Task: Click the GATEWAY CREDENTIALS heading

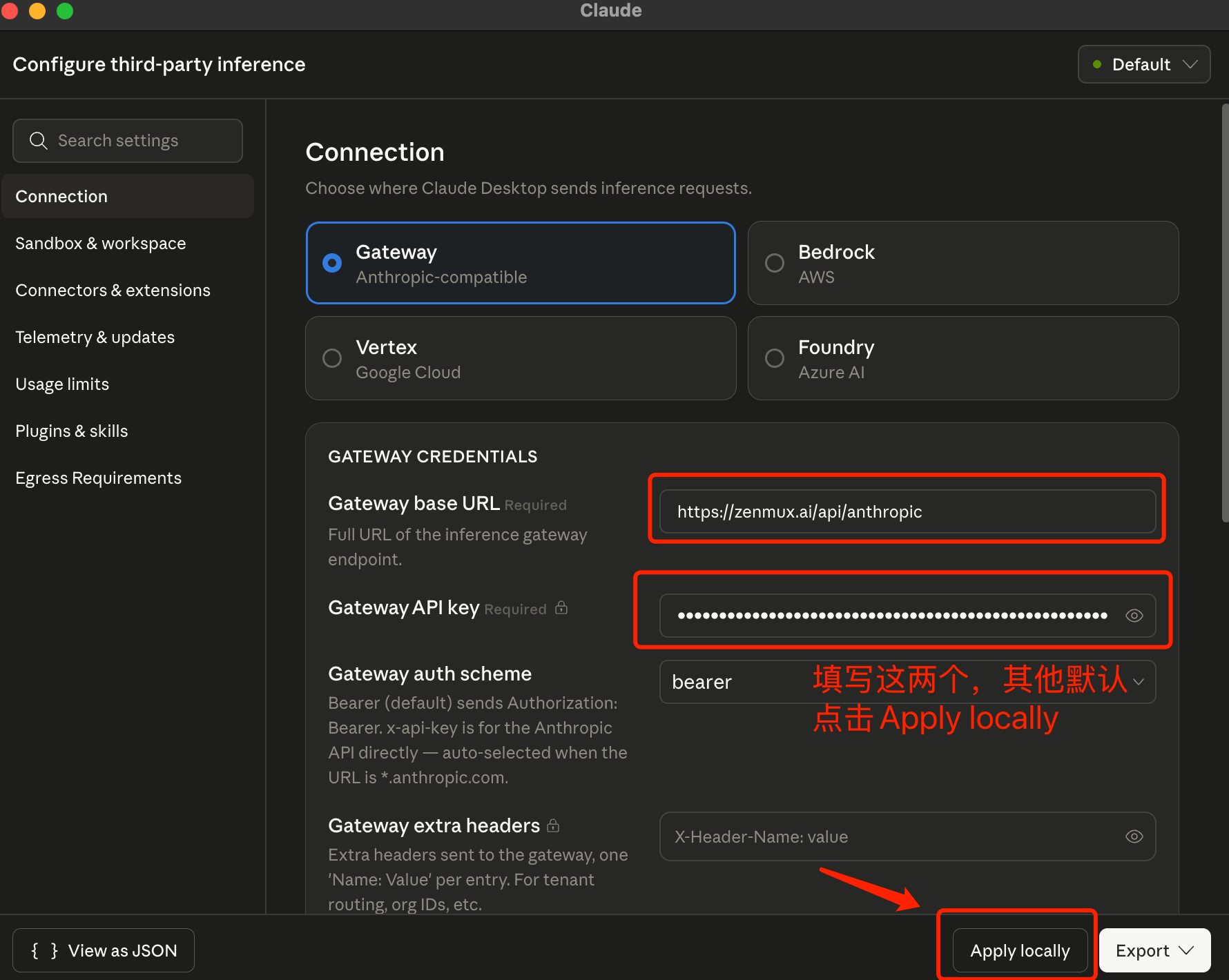Action: [433, 456]
